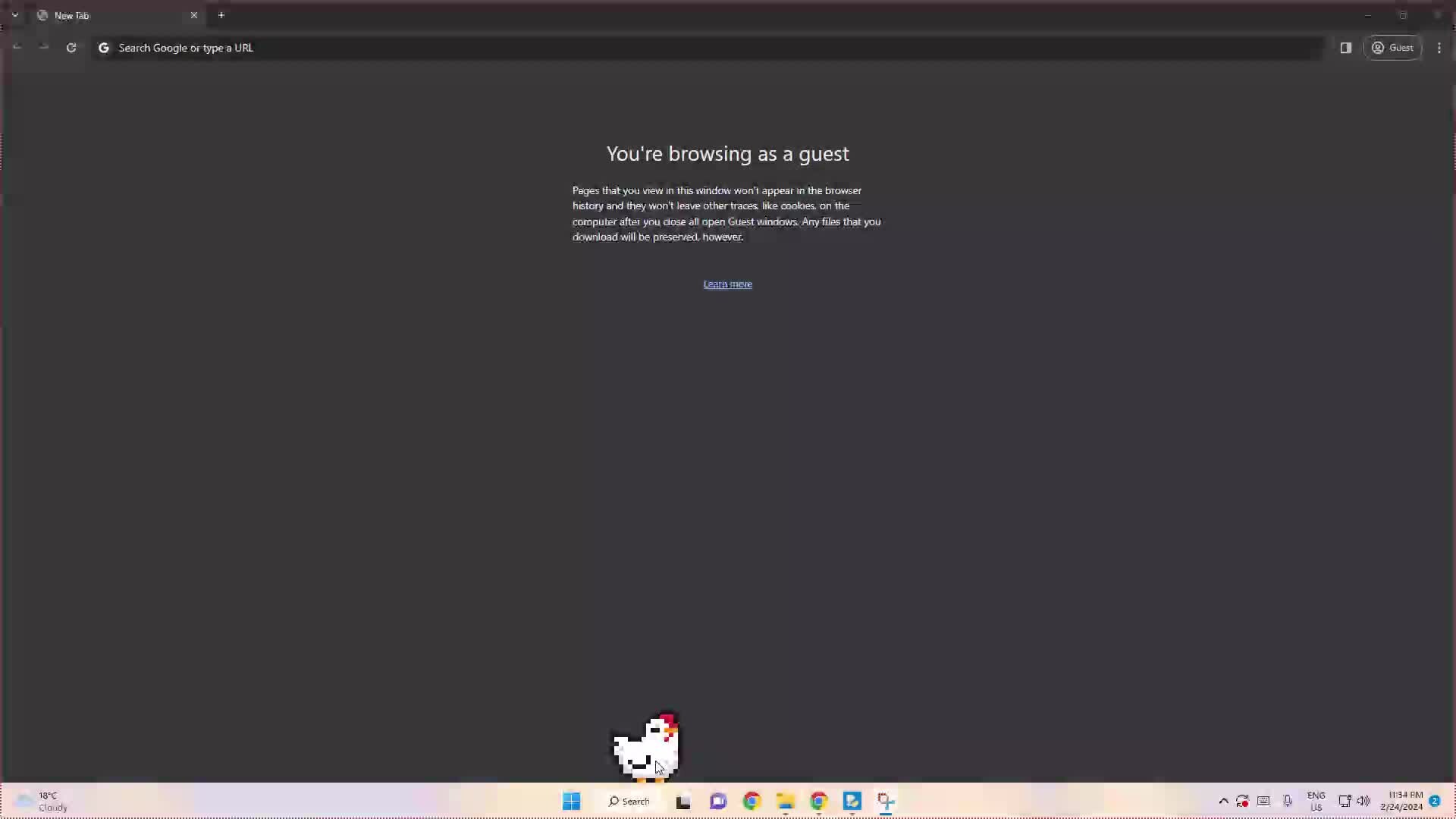Expand the tab search dropdown arrow
1456x819 pixels.
click(14, 15)
